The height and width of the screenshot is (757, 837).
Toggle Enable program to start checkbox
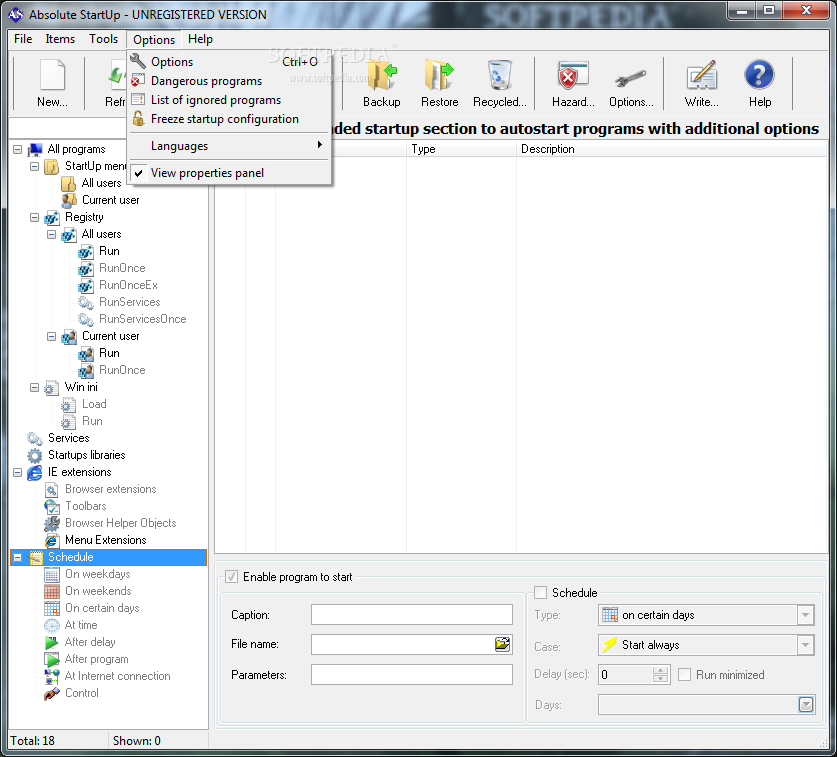[231, 577]
